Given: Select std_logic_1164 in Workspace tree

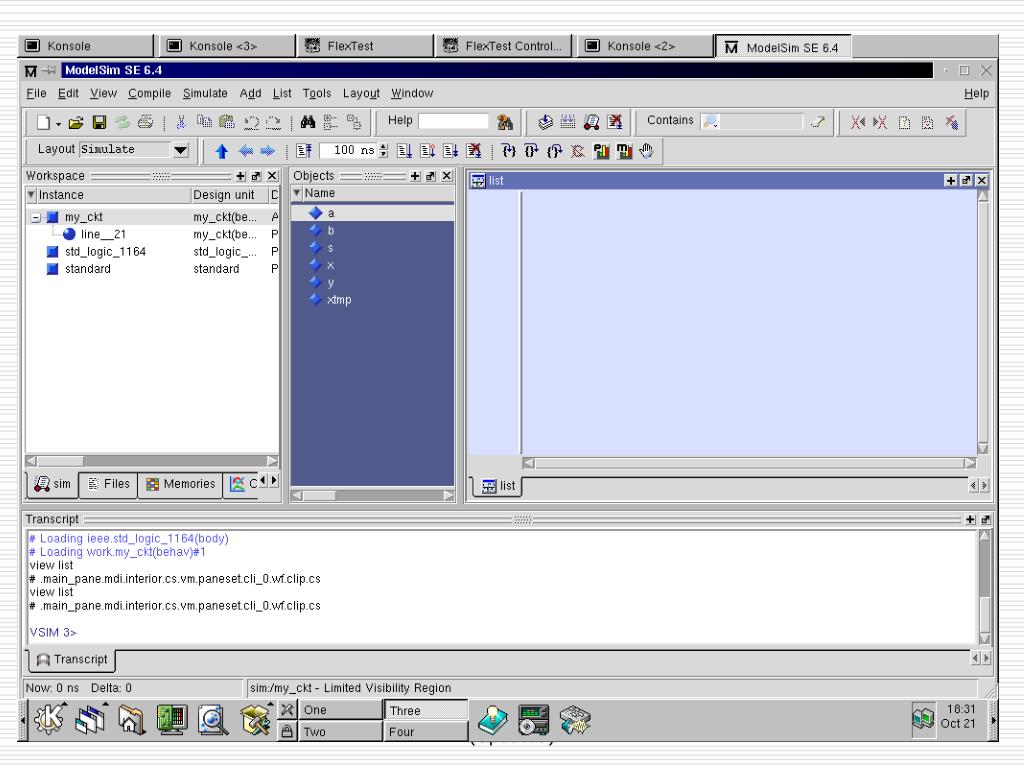Looking at the screenshot, I should coord(105,251).
